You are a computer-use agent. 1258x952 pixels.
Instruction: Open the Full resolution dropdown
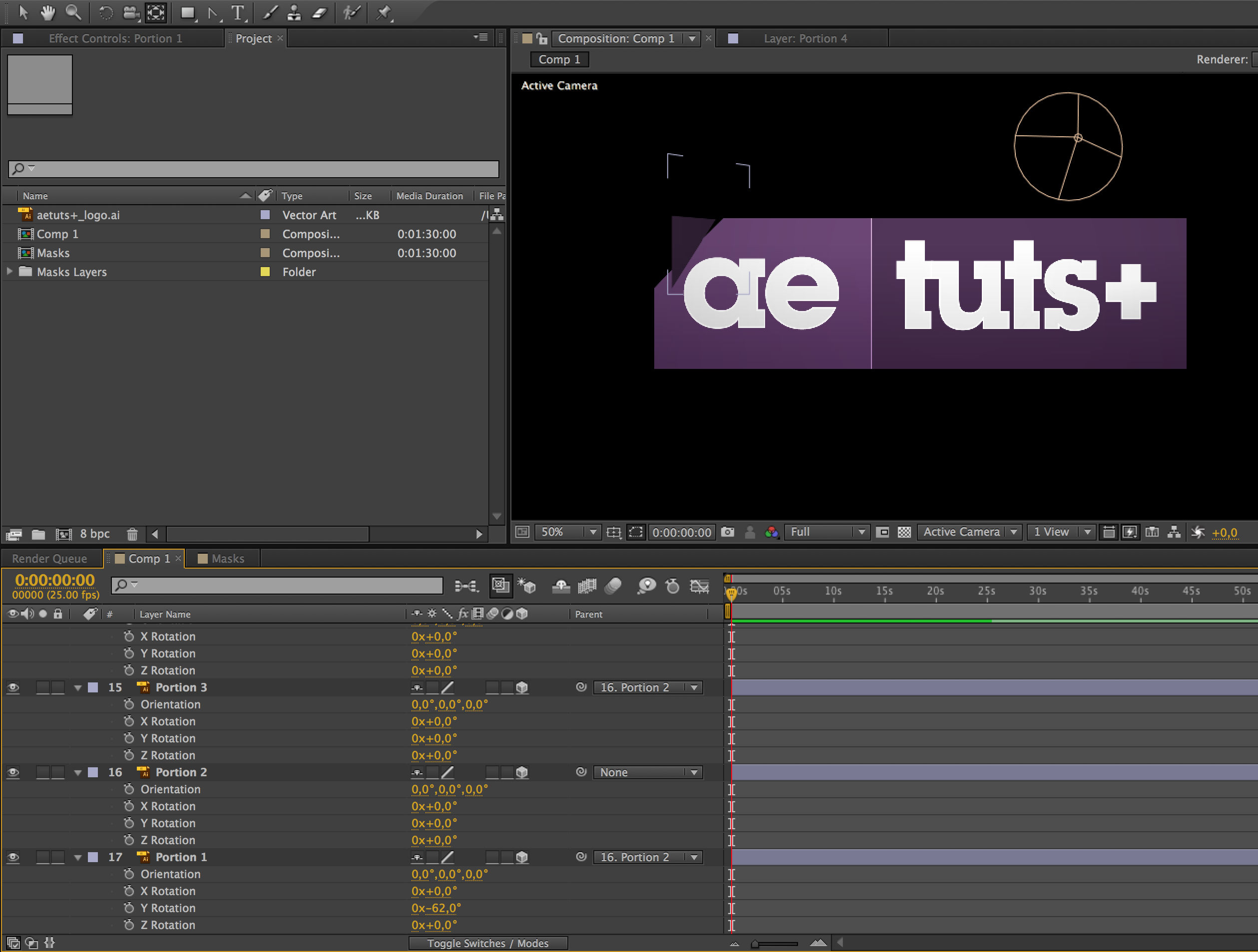tap(827, 532)
